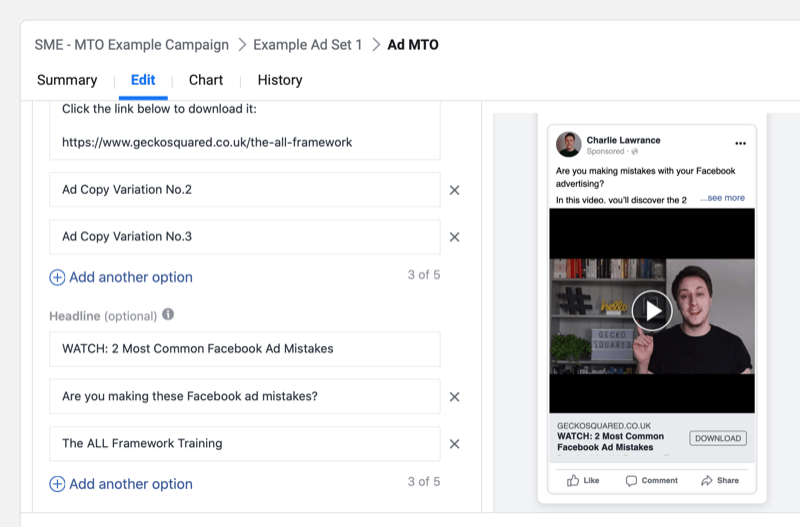The image size is (800, 527).
Task: Click the primary text '3 of 5' counter
Action: click(423, 275)
